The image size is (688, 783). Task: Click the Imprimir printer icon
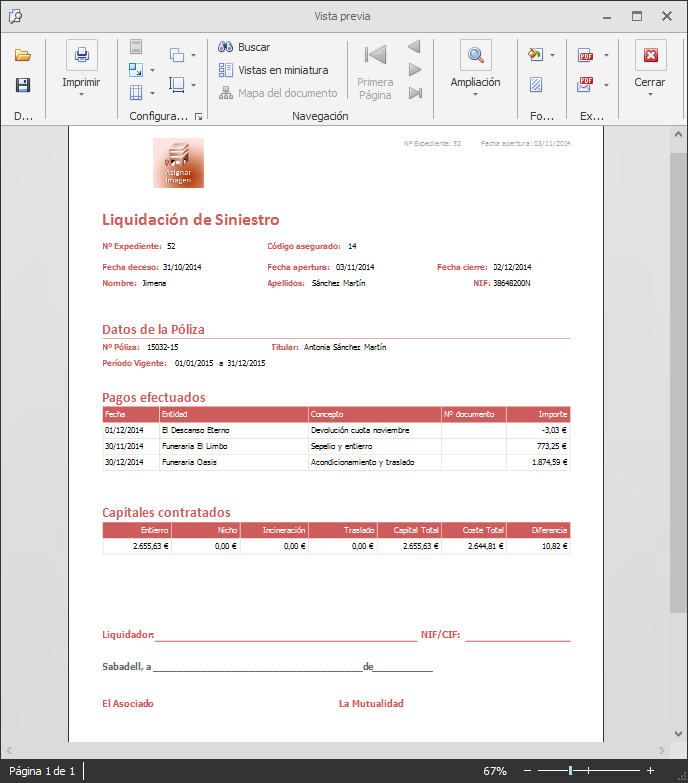(x=81, y=54)
